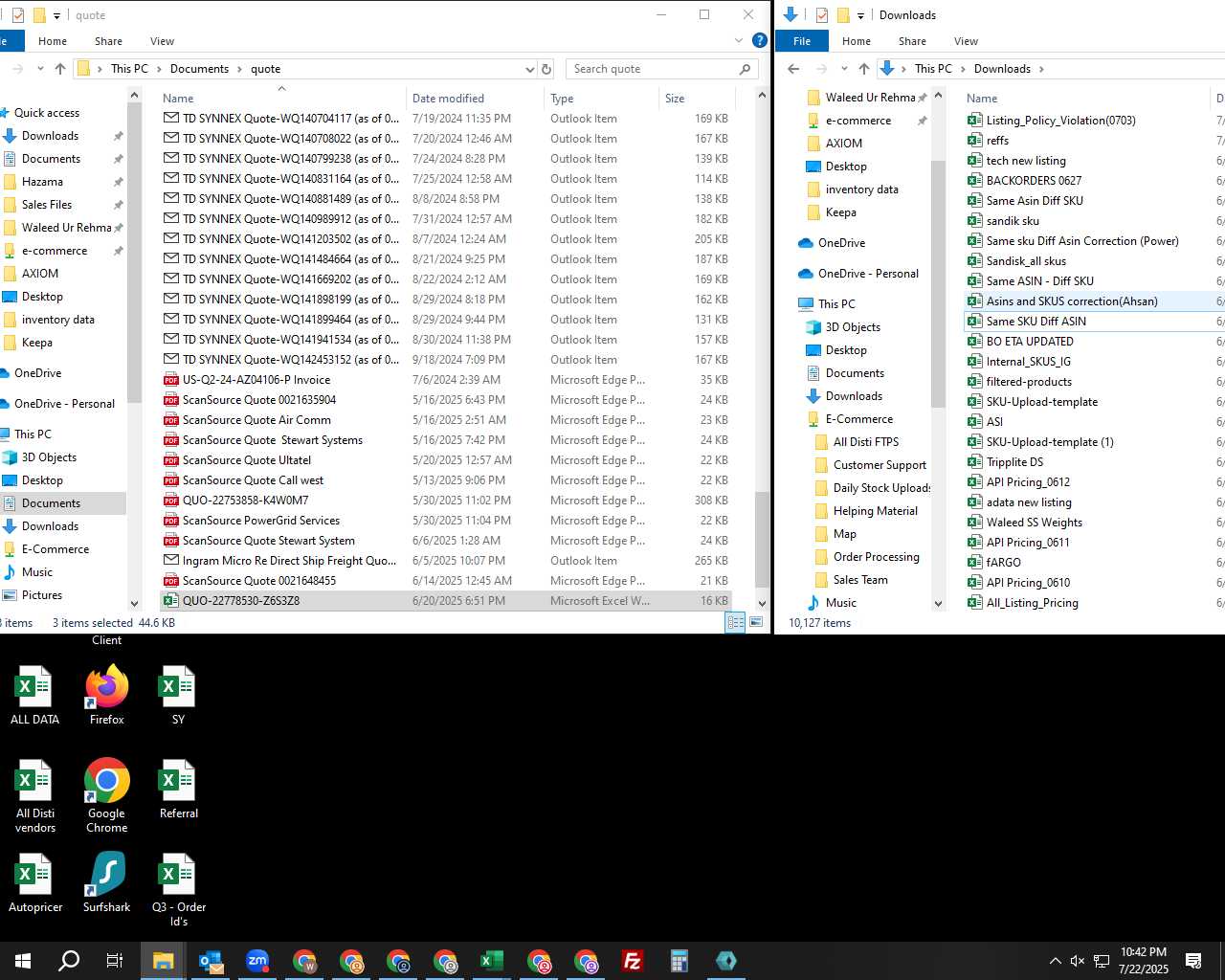1225x980 pixels.
Task: Select Hazama in quote Quick access
Action: (43, 182)
